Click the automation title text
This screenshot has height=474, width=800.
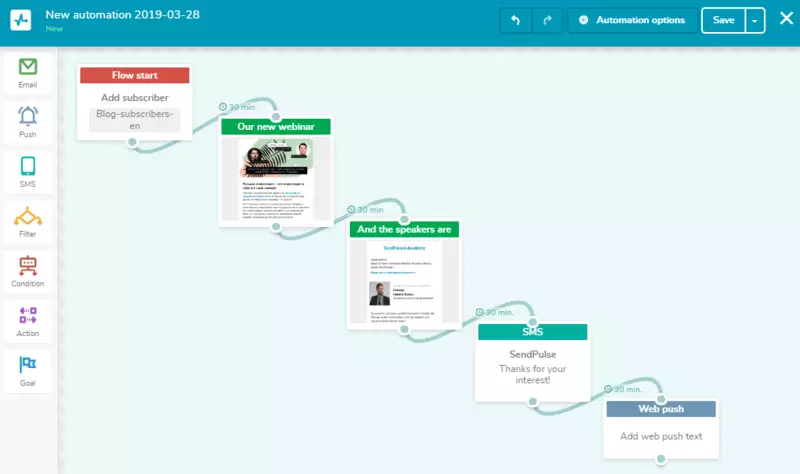pyautogui.click(x=122, y=15)
